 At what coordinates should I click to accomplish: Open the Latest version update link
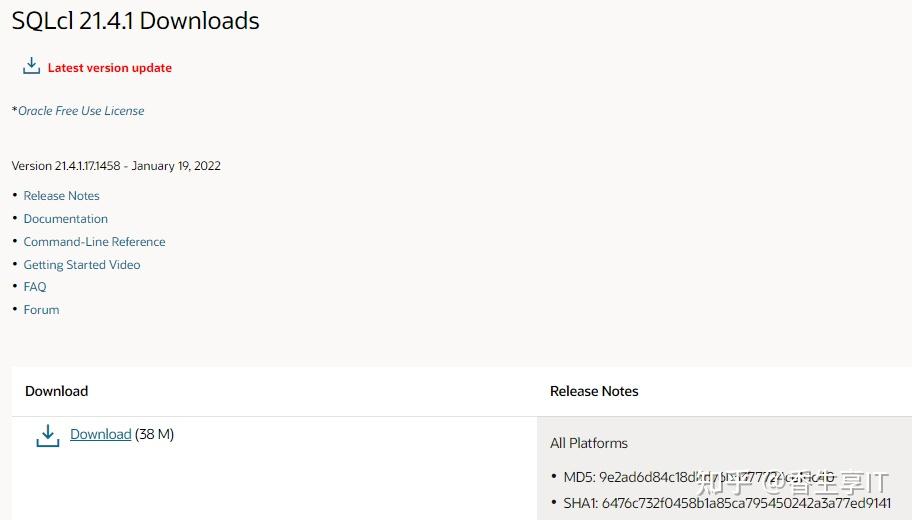click(110, 68)
